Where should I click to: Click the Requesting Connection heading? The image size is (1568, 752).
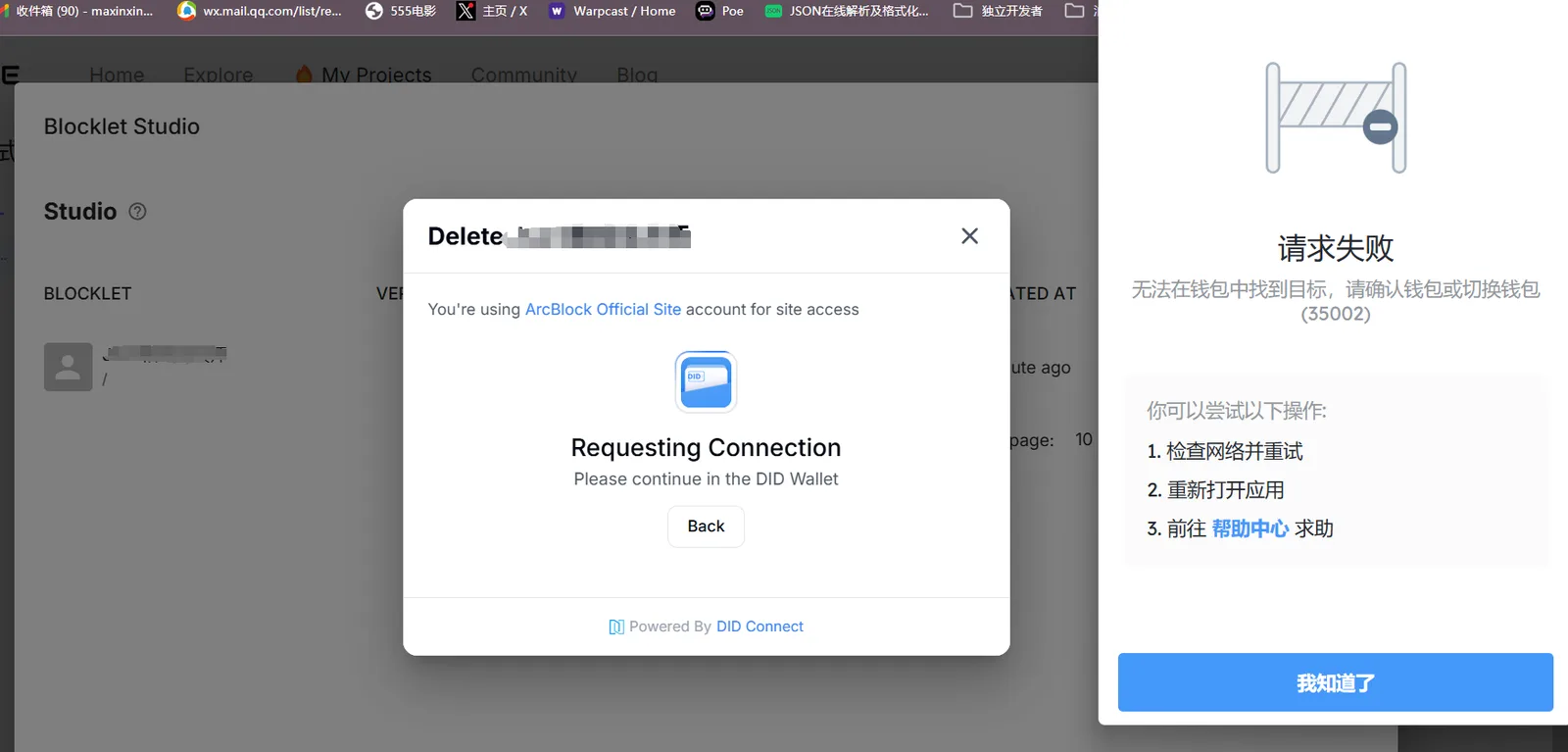pyautogui.click(x=706, y=448)
